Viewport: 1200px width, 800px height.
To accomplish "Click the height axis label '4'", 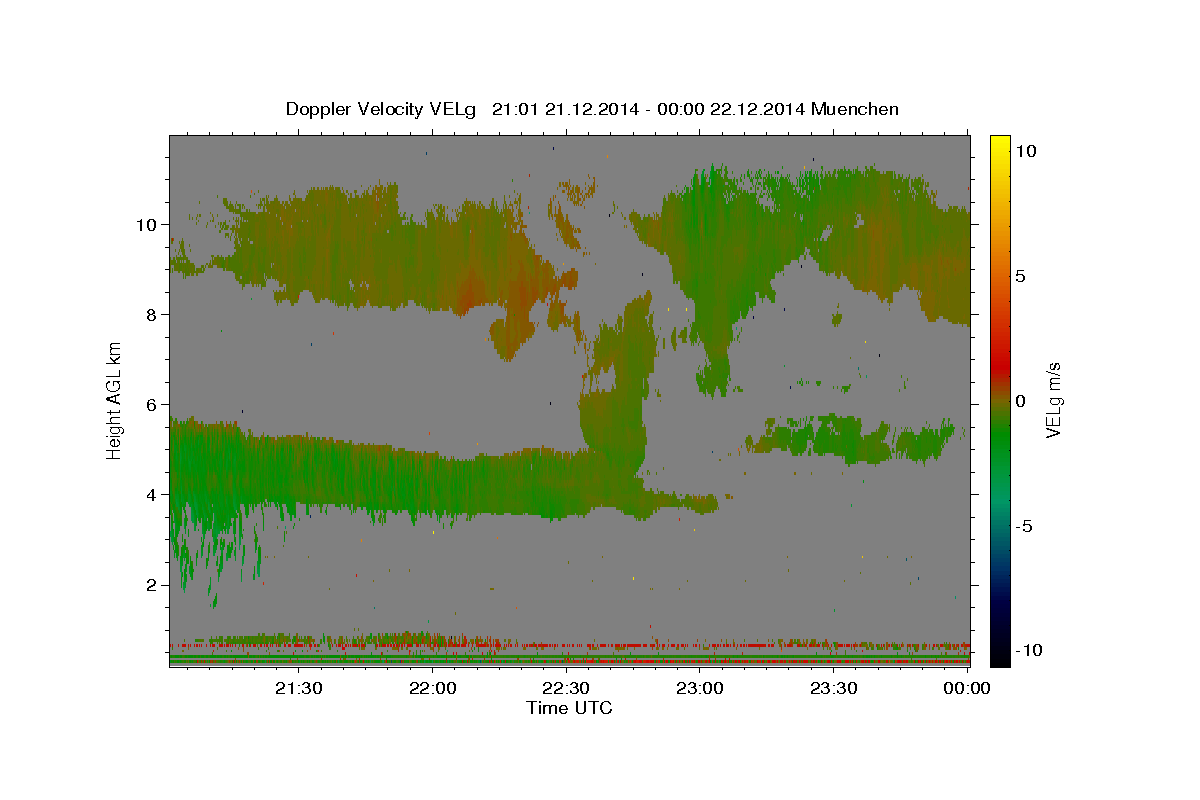I will (151, 494).
